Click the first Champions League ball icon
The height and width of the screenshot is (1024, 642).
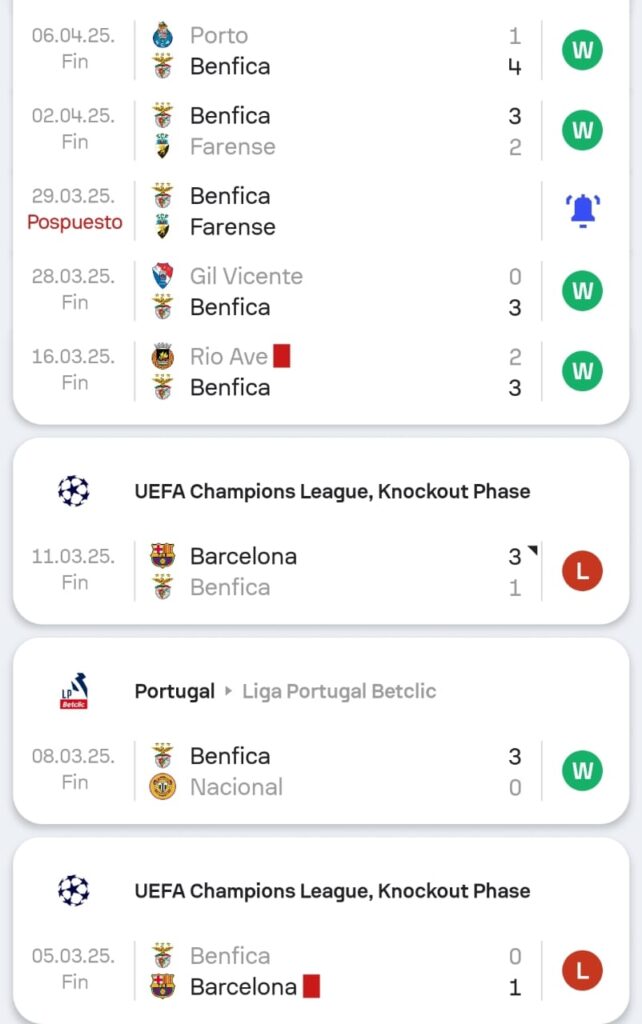pyautogui.click(x=73, y=491)
